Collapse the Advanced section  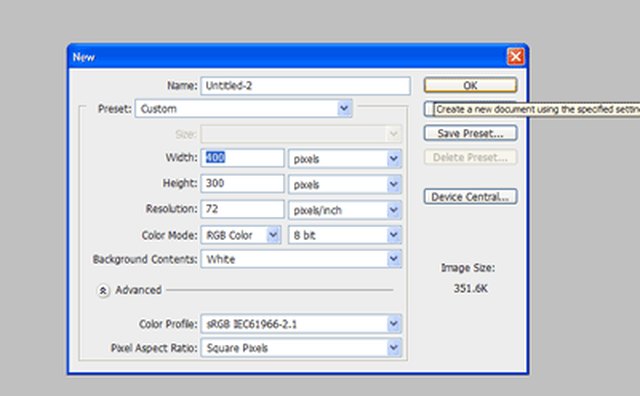(x=103, y=291)
